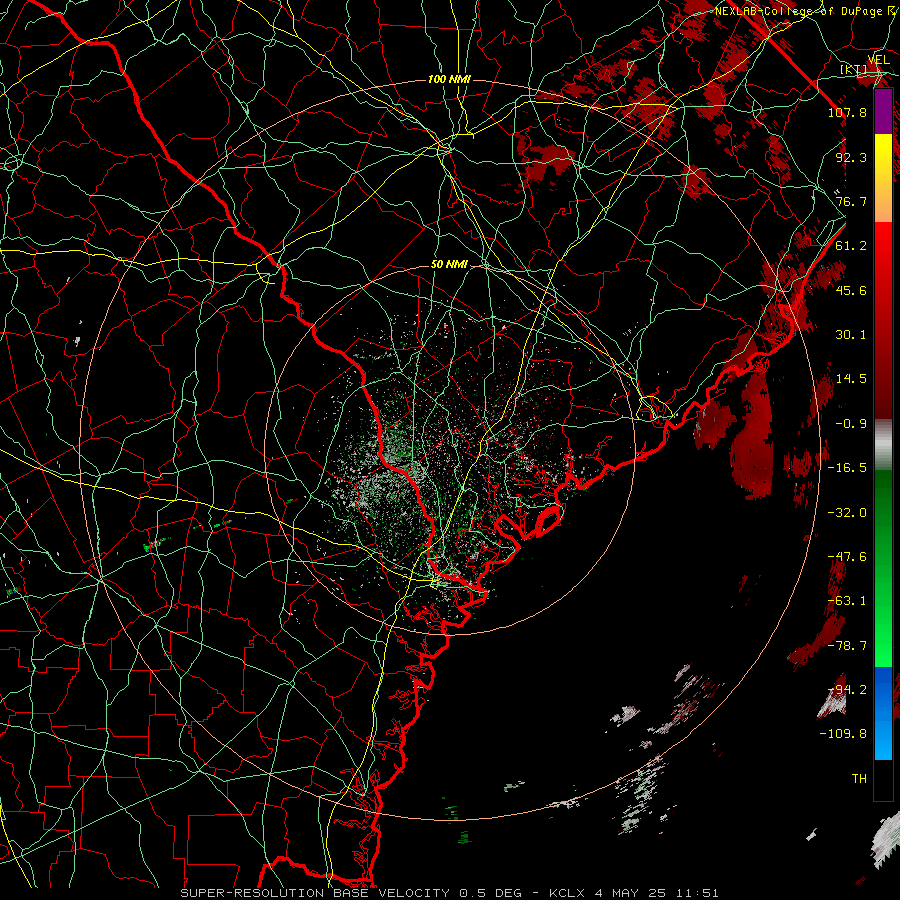900x900 pixels.
Task: Click the 92.3 velocity scale value
Action: pyautogui.click(x=851, y=157)
